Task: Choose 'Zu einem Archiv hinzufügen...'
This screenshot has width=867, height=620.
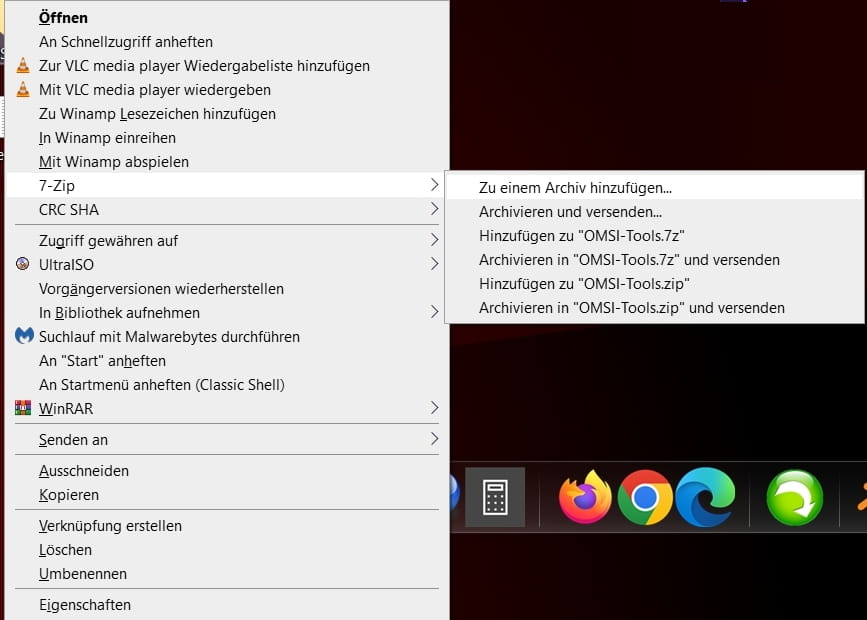Action: click(x=575, y=187)
